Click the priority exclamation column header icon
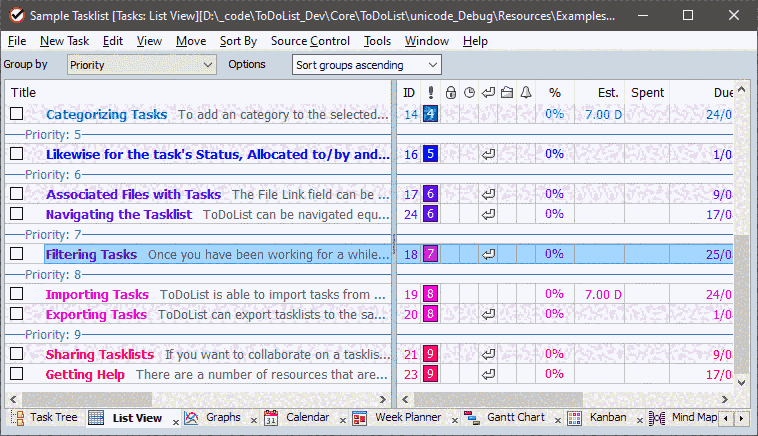 [430, 92]
